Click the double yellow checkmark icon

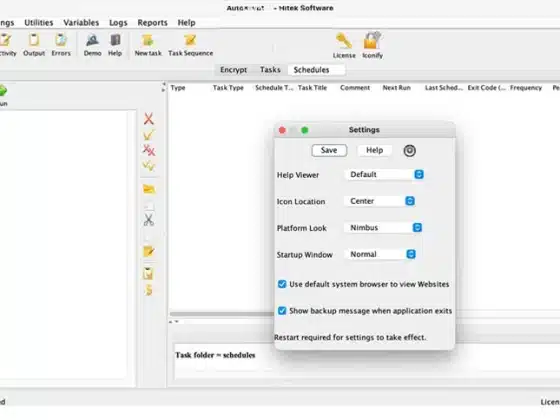click(x=149, y=166)
